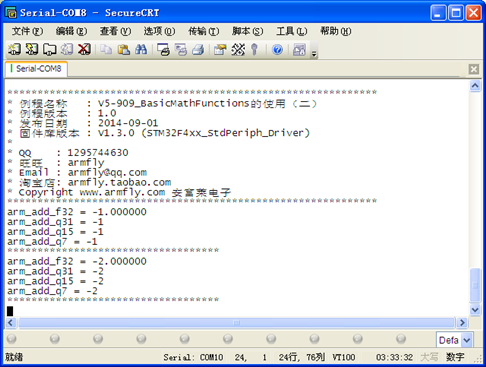Open the 帮助(H) menu
486x367 pixels.
click(335, 31)
